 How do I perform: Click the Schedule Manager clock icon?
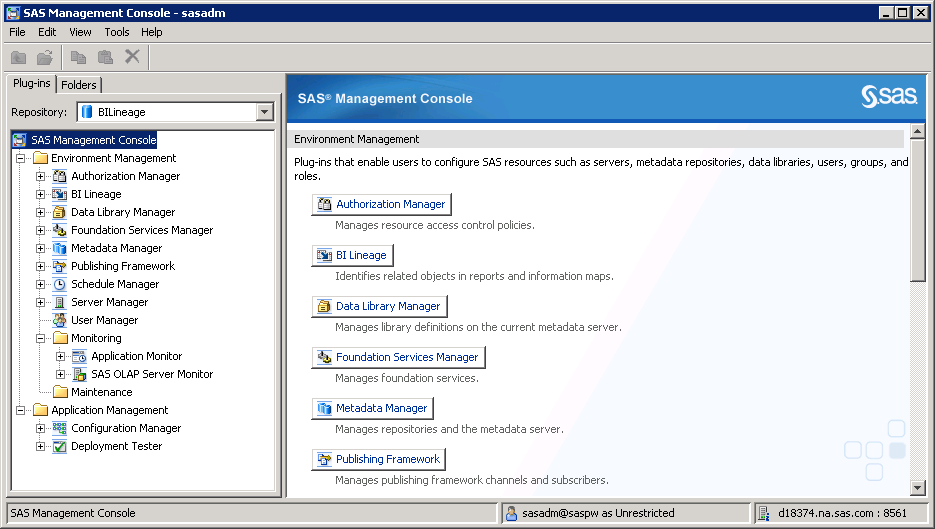60,284
